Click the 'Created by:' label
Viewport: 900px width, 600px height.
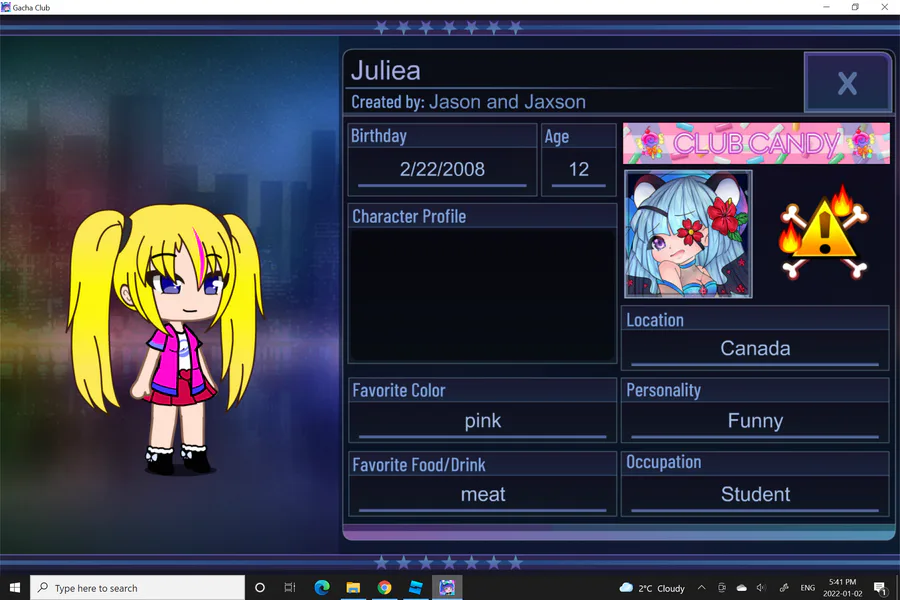(x=388, y=102)
